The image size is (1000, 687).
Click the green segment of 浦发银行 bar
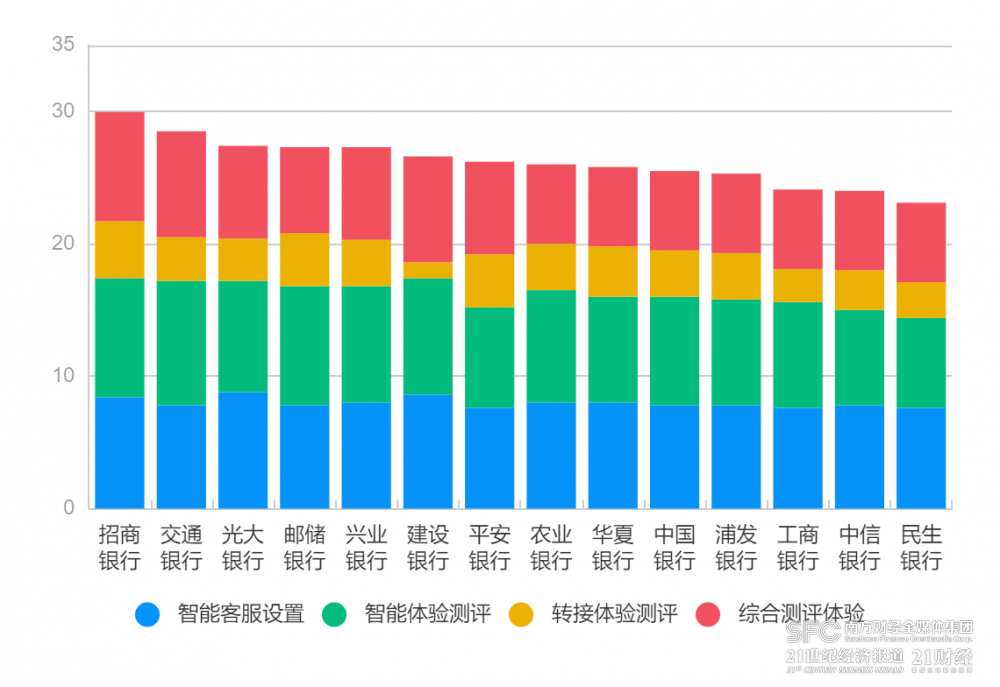[736, 352]
